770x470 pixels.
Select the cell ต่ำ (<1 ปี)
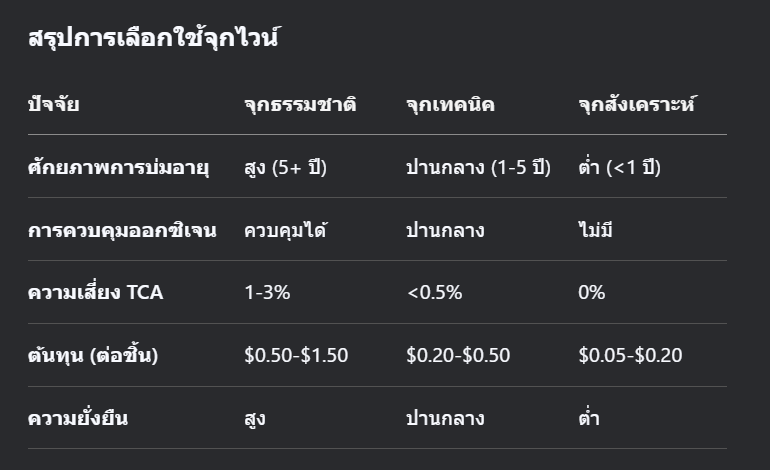[x=619, y=167]
